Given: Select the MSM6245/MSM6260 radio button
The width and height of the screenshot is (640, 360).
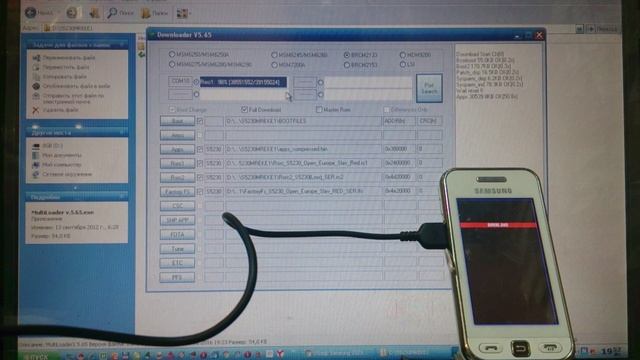Looking at the screenshot, I should 274,54.
